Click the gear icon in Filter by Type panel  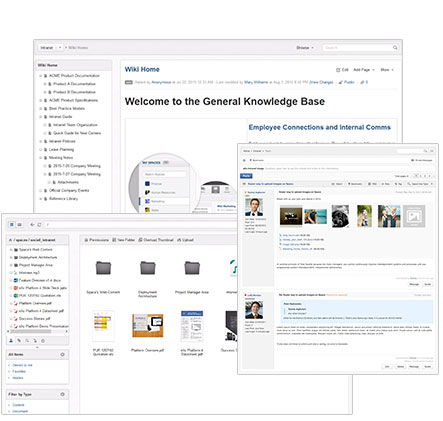(62, 394)
